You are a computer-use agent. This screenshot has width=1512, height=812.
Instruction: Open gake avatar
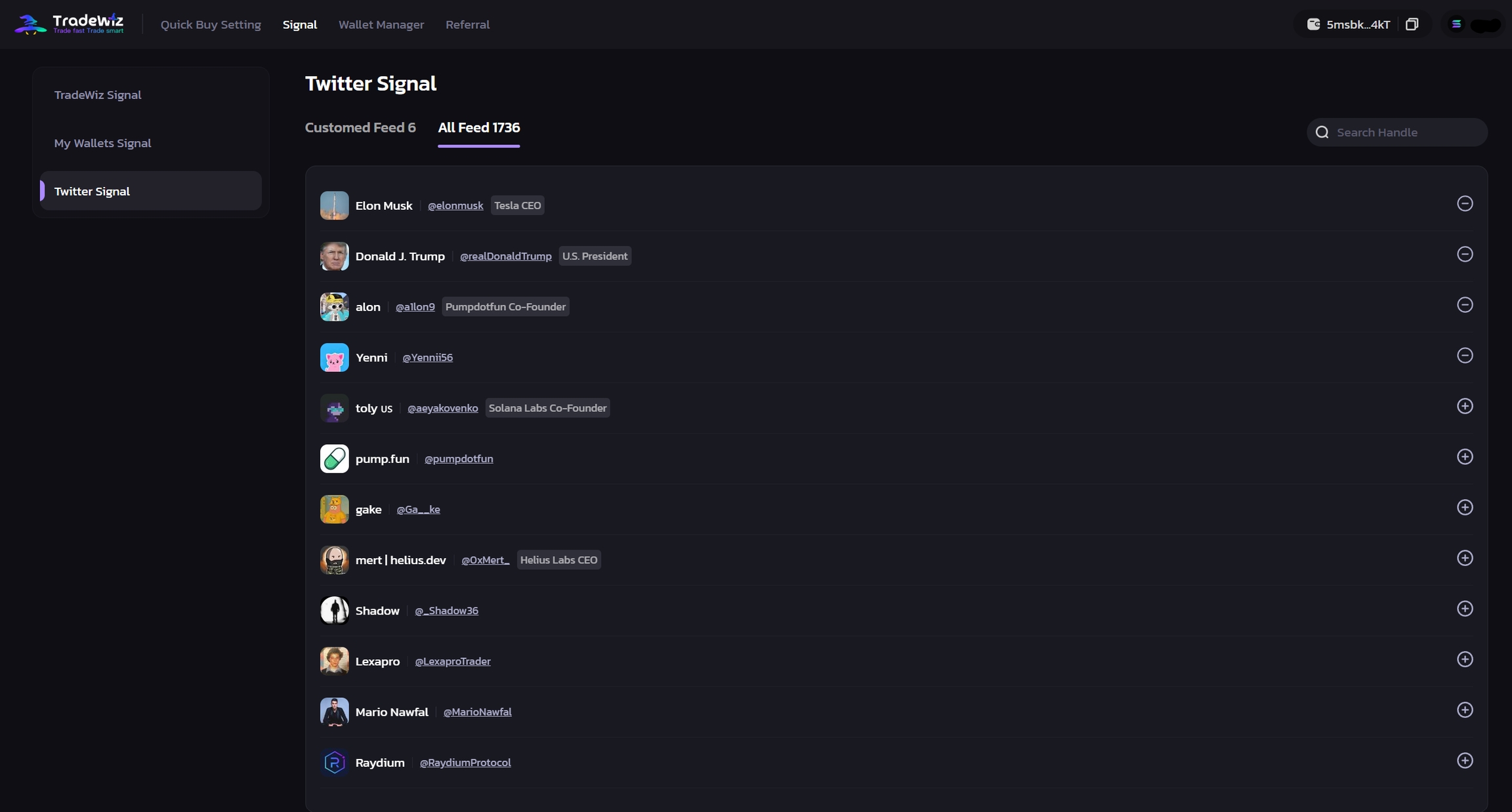(334, 509)
